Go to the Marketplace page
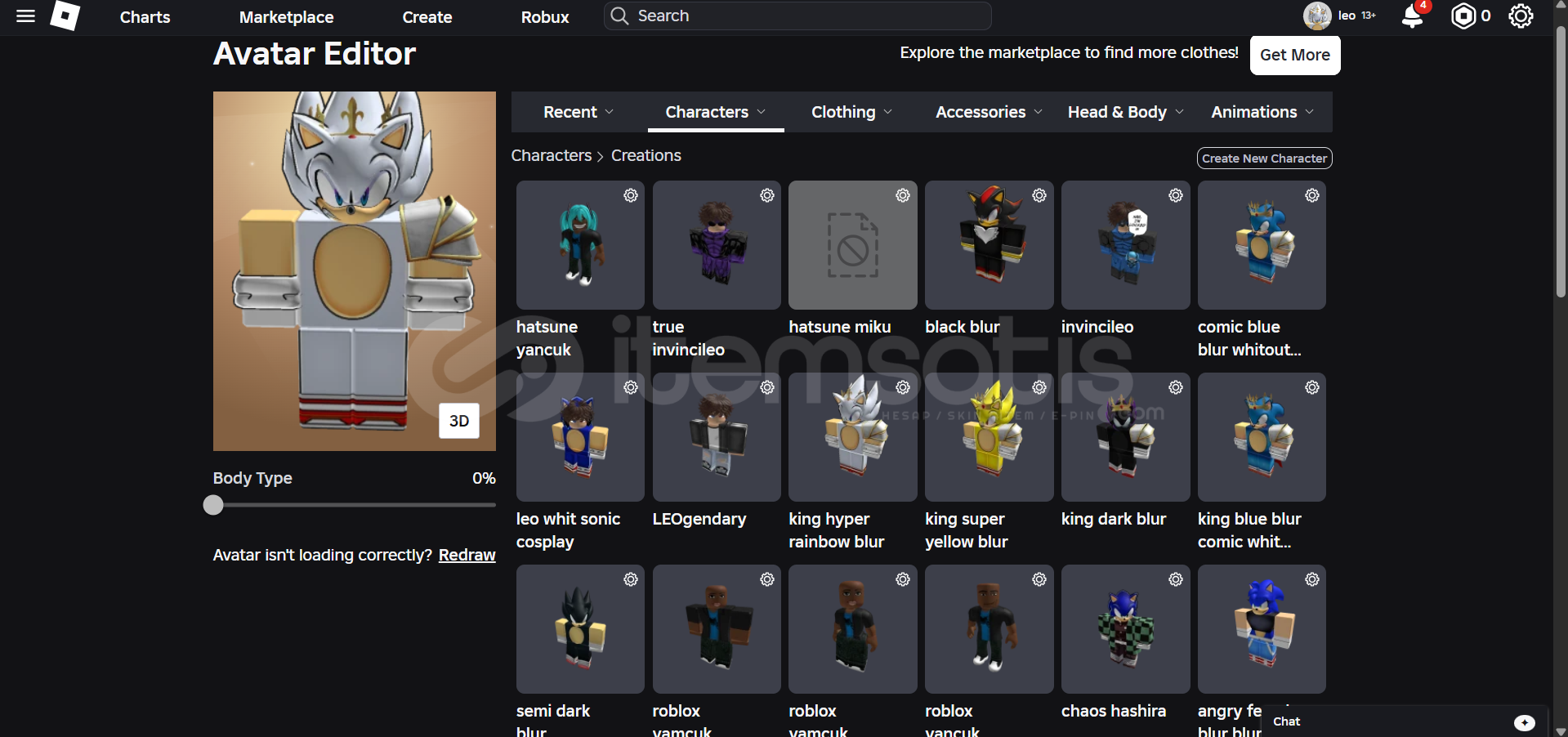1568x737 pixels. coord(286,17)
